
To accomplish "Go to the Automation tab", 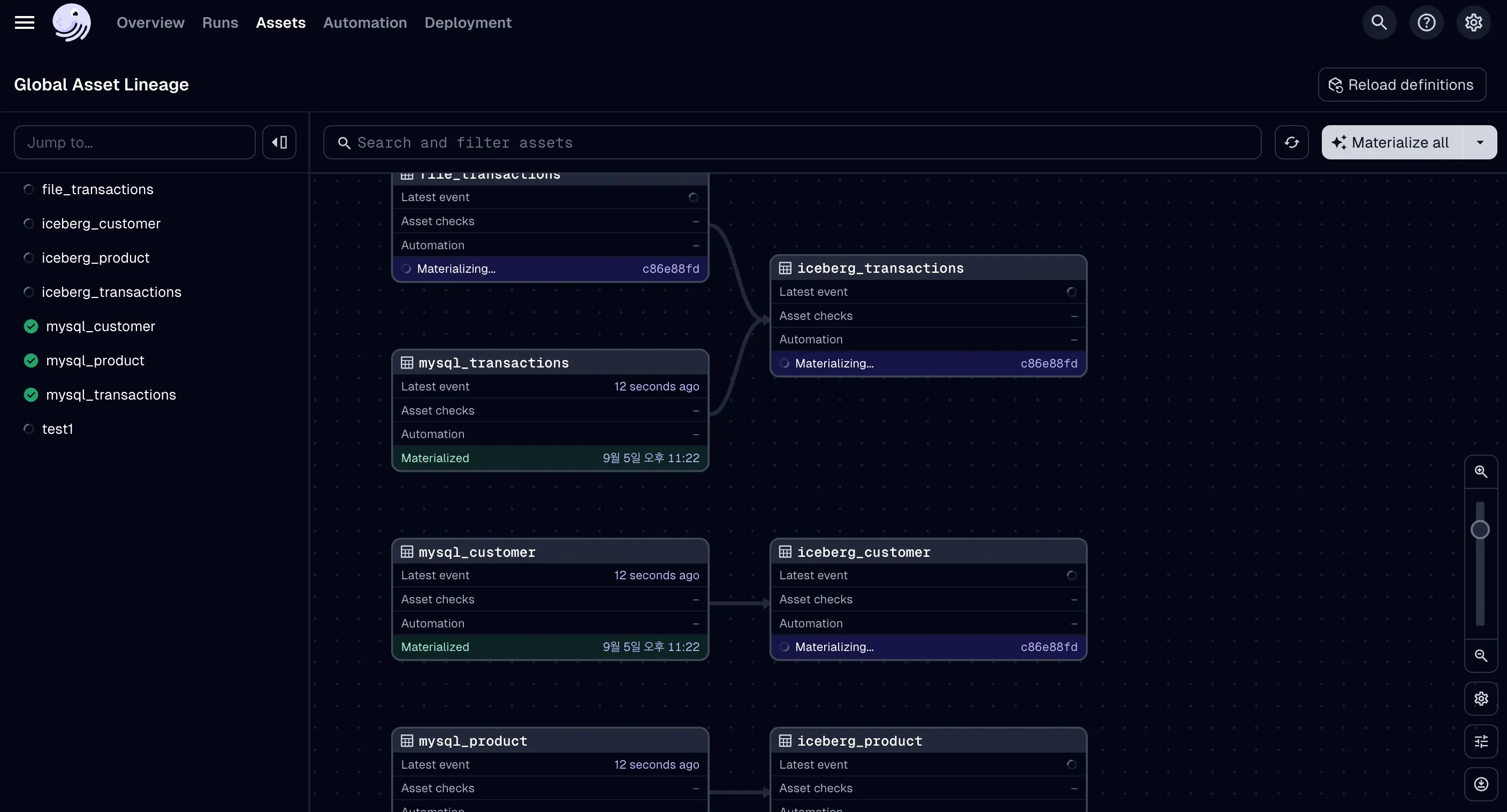I will (364, 22).
